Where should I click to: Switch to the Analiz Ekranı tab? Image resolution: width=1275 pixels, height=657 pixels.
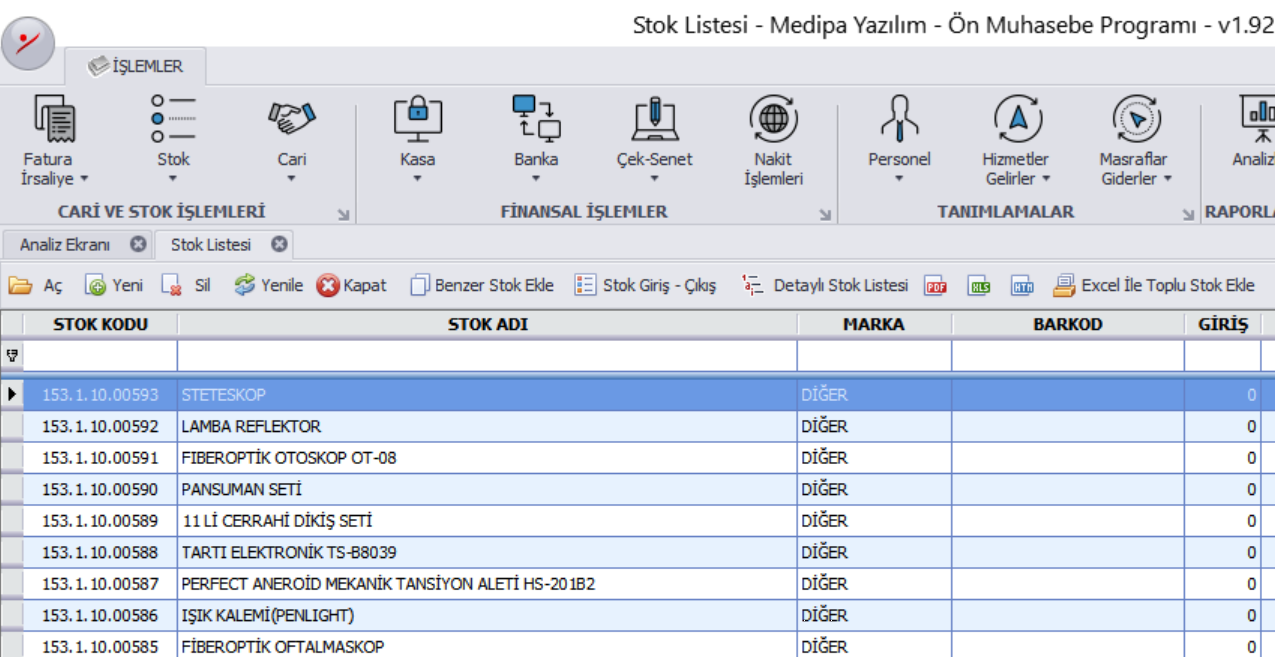65,245
